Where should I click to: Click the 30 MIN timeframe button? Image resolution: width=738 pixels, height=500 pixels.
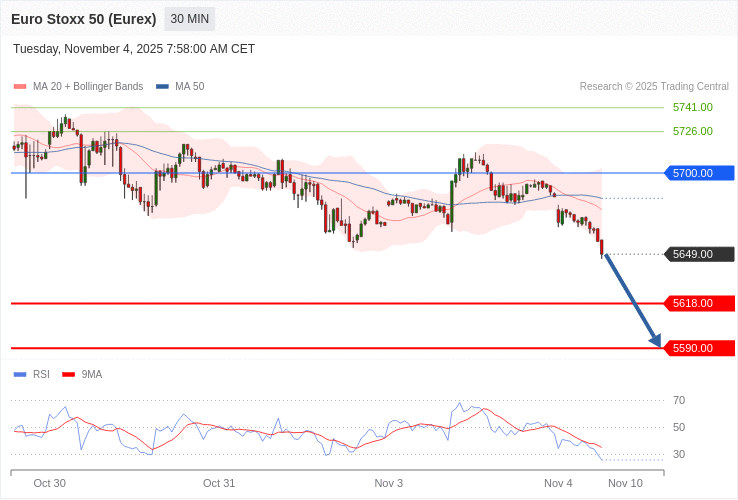tap(189, 19)
